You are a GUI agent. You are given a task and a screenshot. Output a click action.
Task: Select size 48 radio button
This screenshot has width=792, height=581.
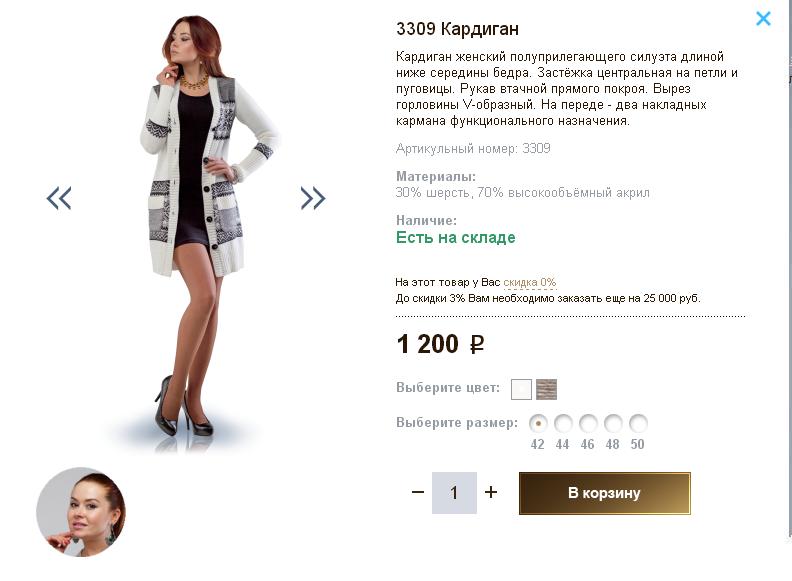click(613, 423)
